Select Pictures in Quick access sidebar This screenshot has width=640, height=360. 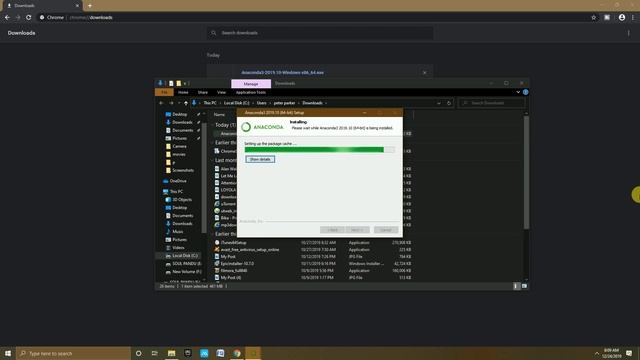click(x=179, y=138)
